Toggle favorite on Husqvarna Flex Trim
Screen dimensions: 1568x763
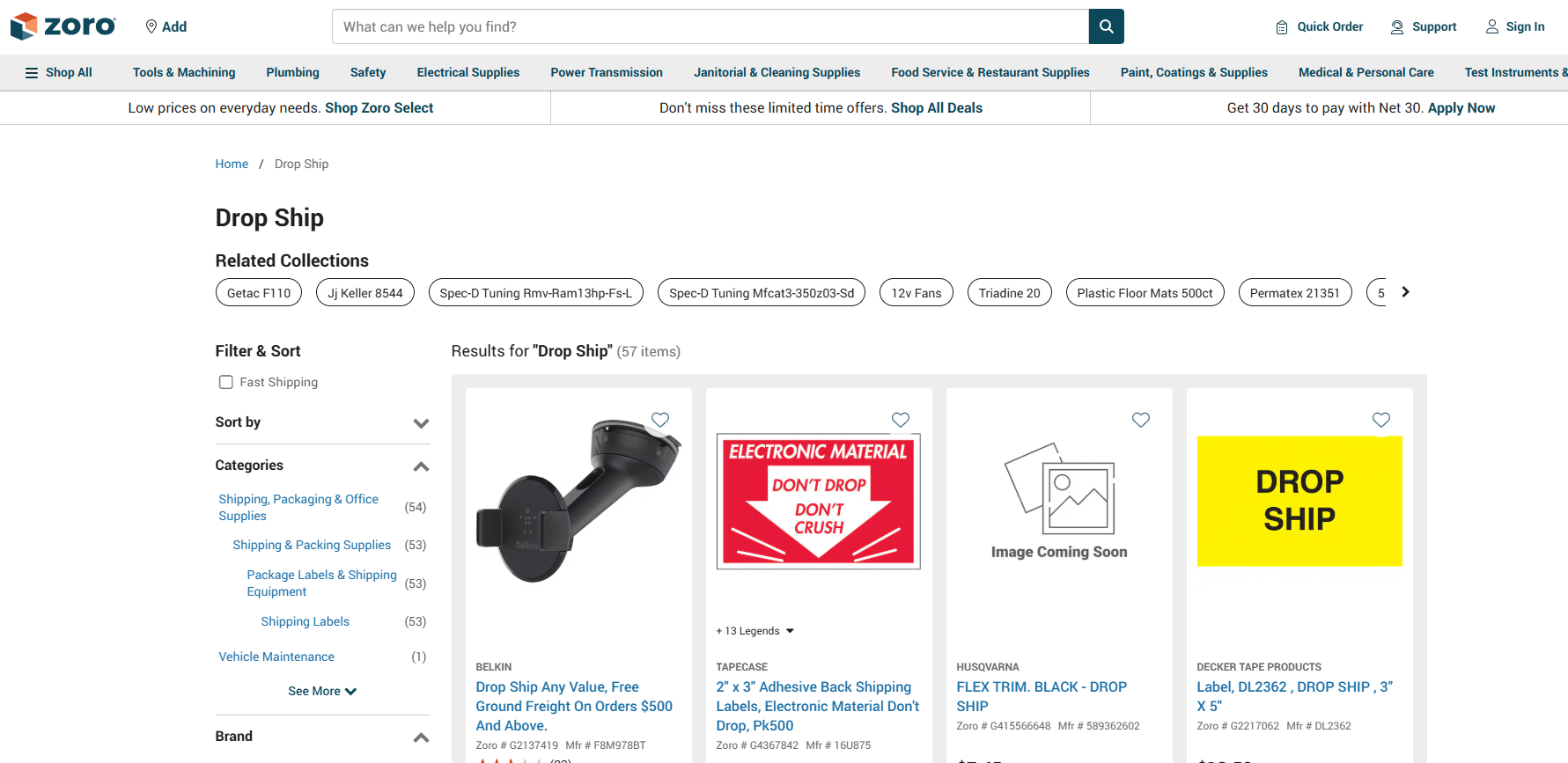tap(1141, 420)
